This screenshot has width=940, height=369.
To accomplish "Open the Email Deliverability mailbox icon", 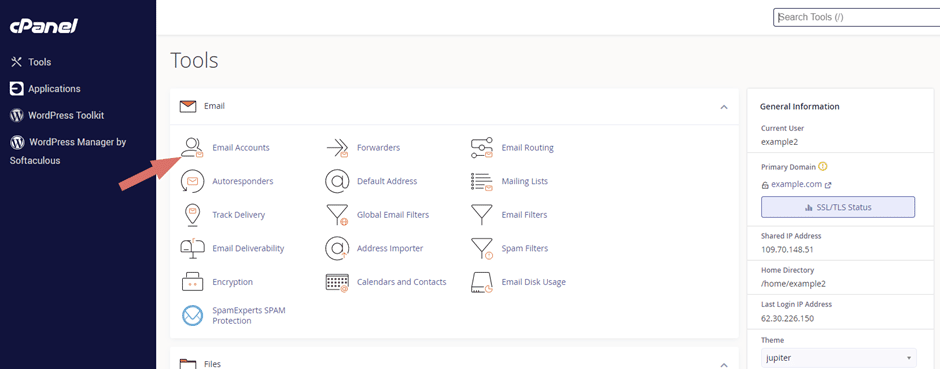I will click(192, 249).
